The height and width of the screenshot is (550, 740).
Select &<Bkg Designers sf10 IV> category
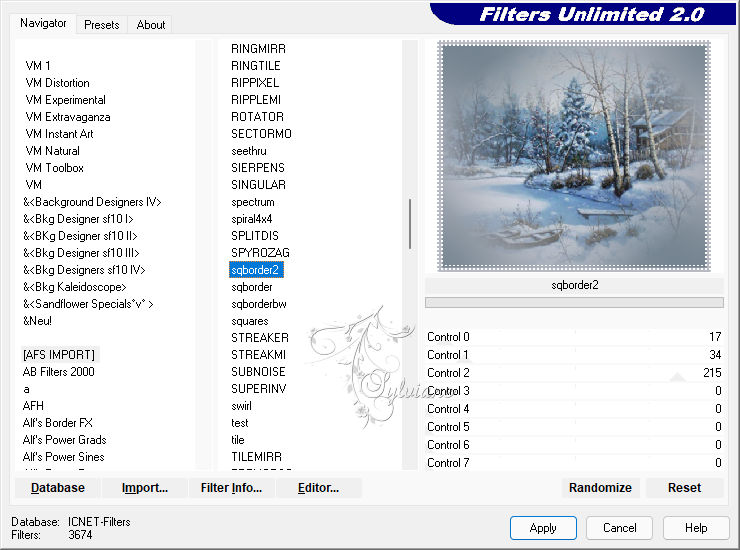[x=84, y=270]
